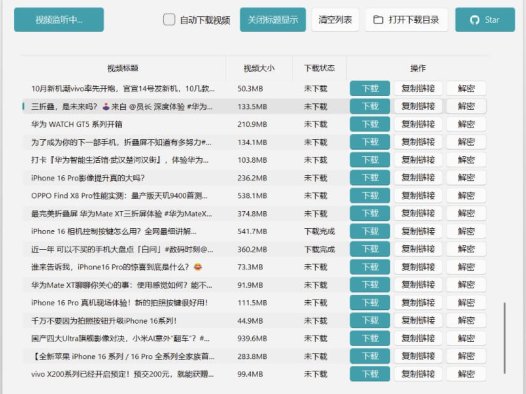Screen dimensions: 526x394
Task: Decrypt the 华为 WATCH GT5 video
Action: (466, 124)
